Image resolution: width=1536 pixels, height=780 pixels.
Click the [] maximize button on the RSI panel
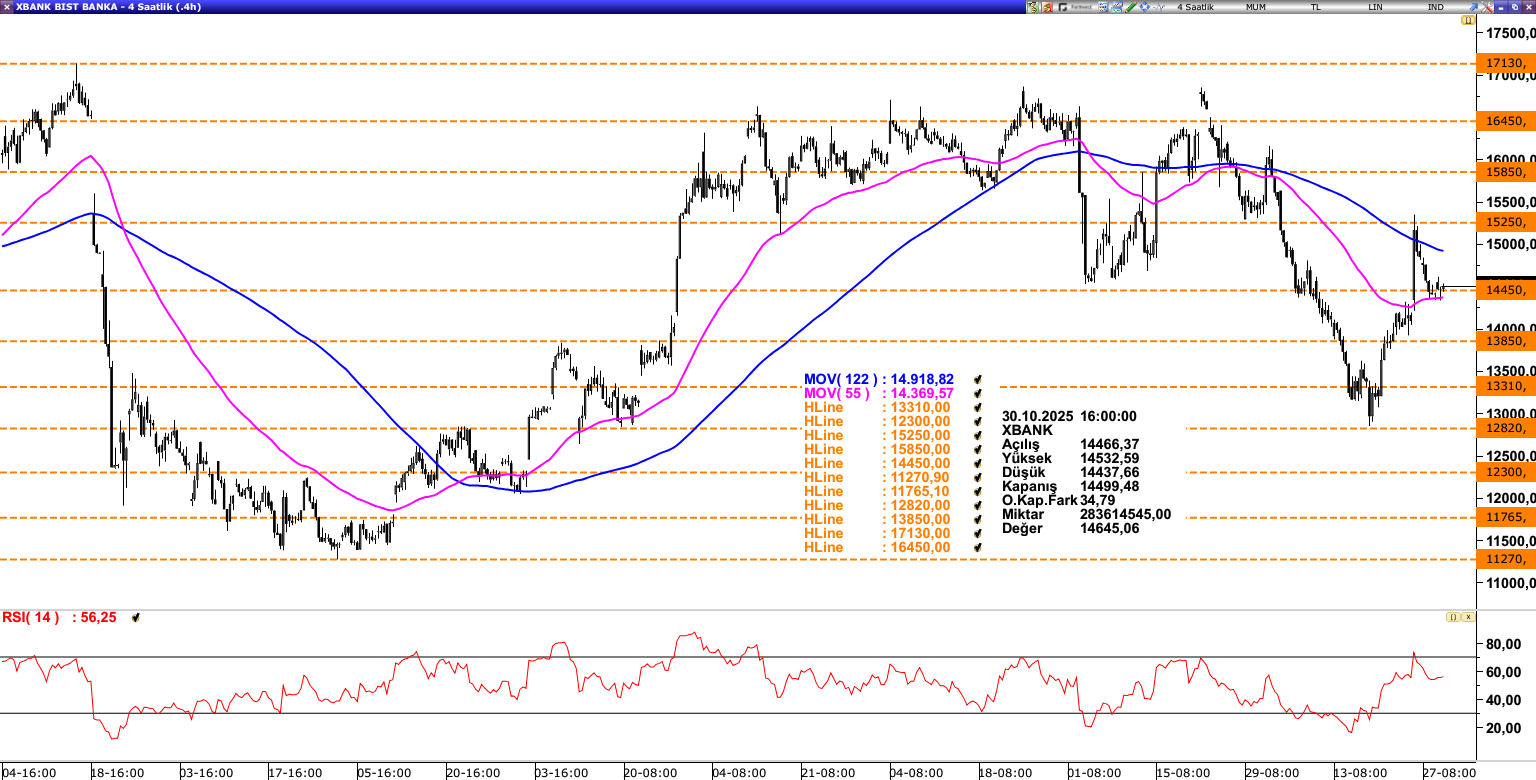point(1452,617)
